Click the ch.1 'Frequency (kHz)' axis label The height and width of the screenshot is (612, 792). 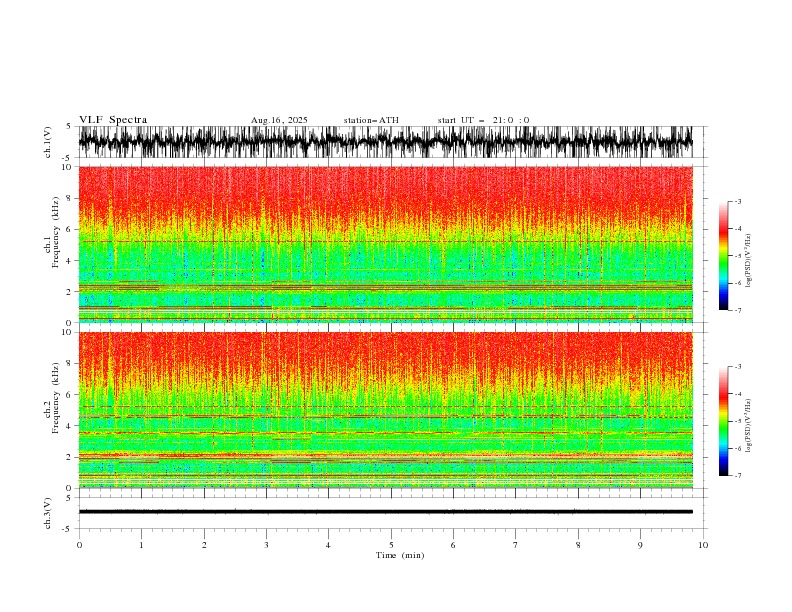(56, 233)
